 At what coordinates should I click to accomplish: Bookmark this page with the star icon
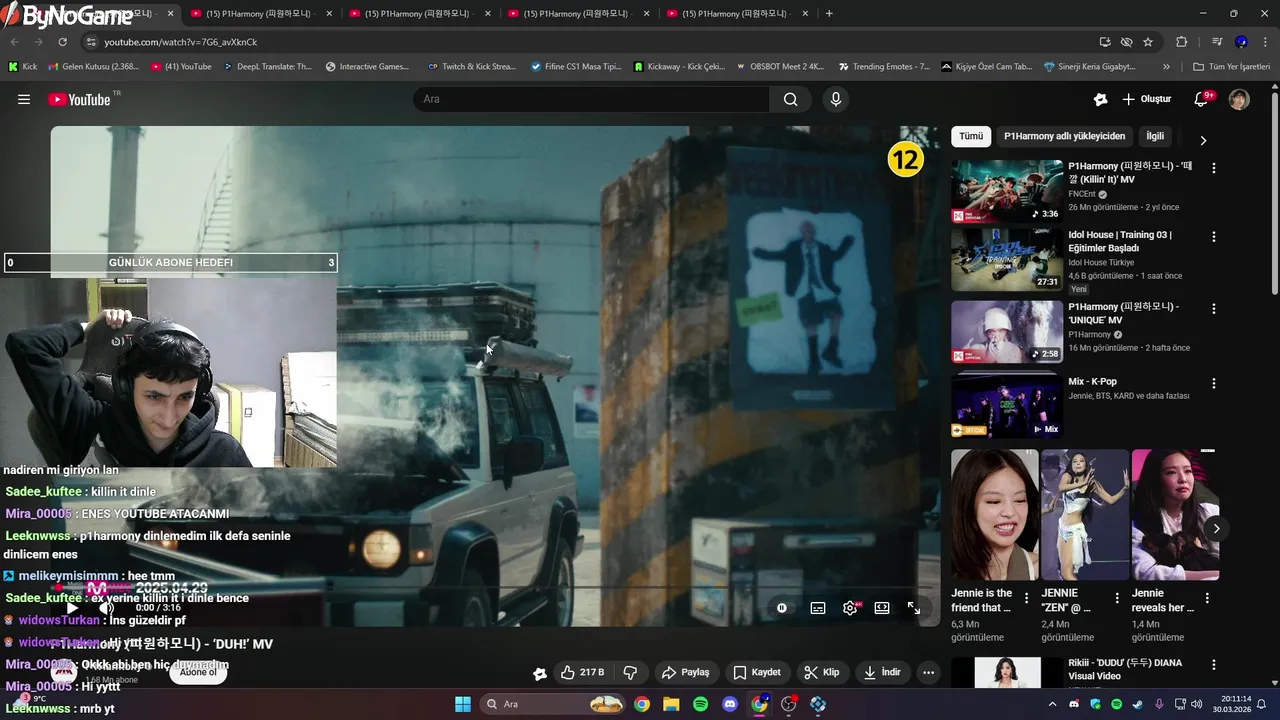1148,42
